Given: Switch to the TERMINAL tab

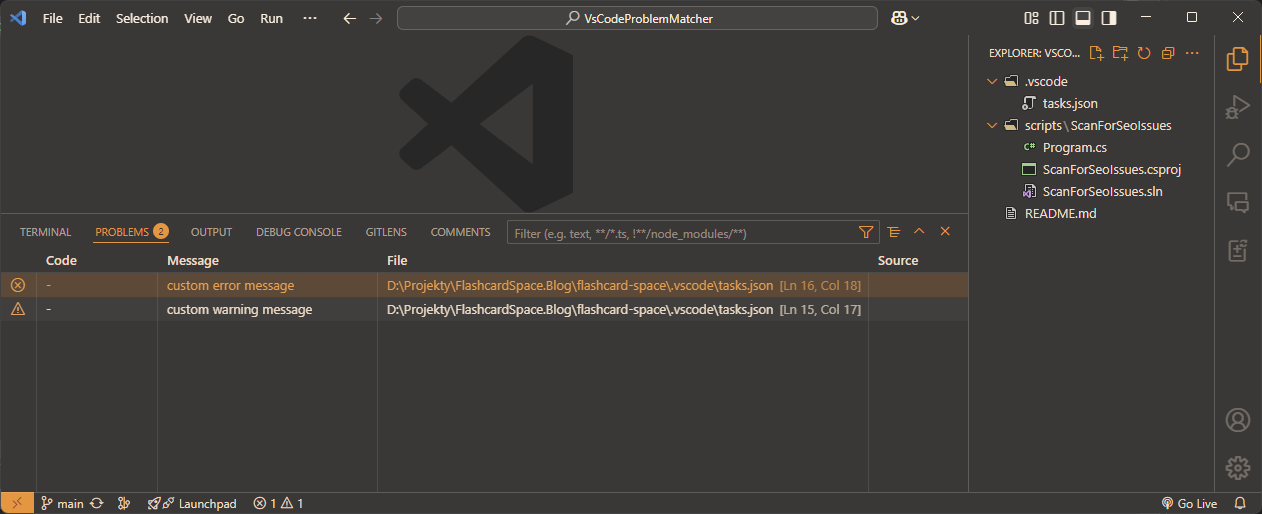Looking at the screenshot, I should coord(46,232).
